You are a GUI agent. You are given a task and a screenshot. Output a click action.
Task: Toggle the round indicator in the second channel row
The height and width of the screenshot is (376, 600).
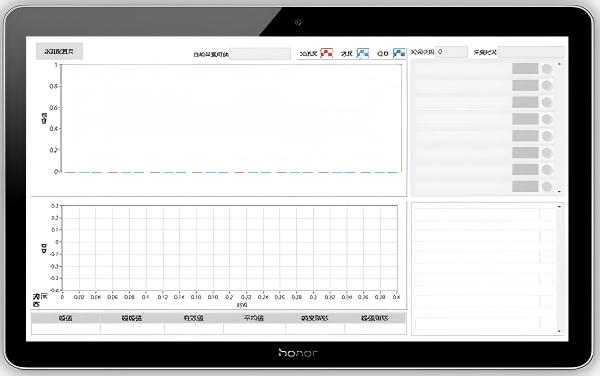[547, 86]
